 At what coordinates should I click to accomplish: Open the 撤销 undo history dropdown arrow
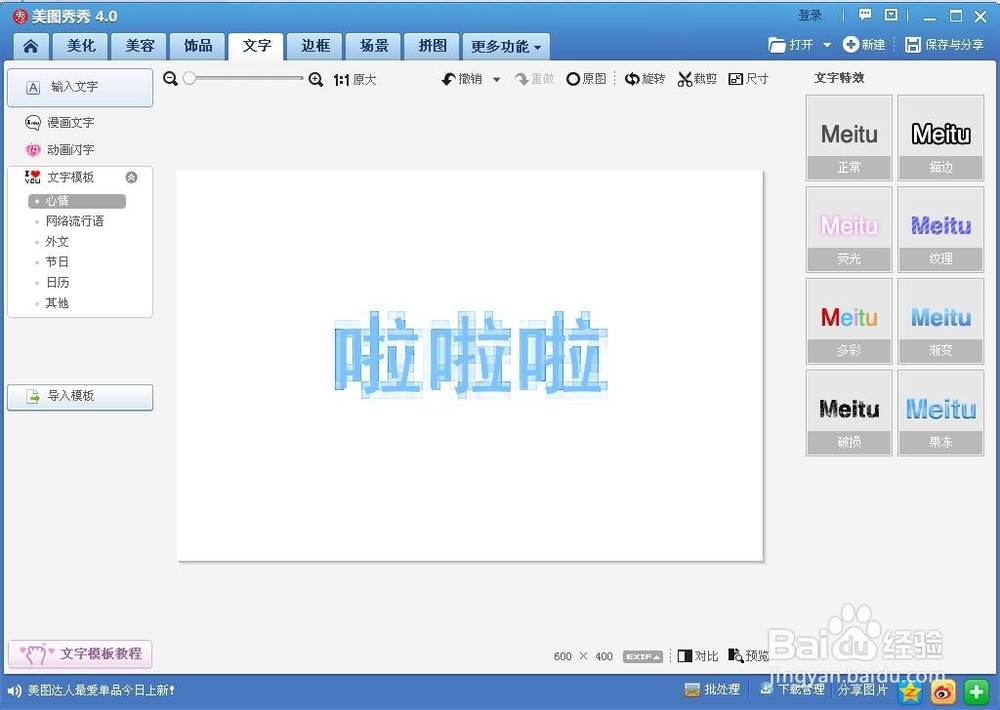[x=495, y=78]
